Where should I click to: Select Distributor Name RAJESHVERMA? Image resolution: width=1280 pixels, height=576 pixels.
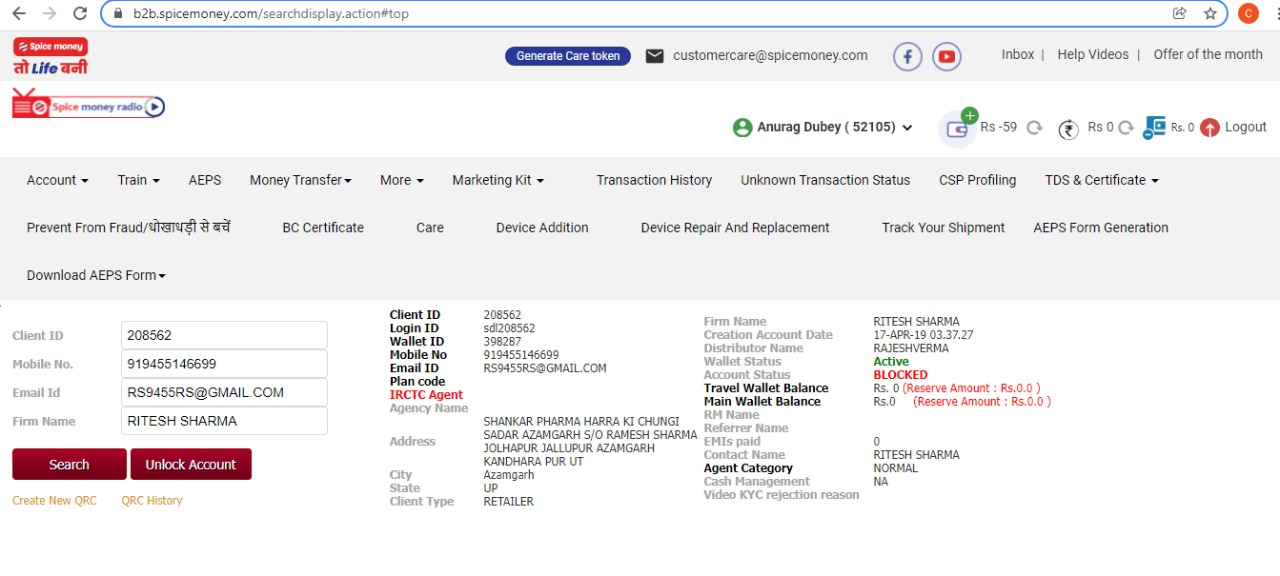(911, 348)
